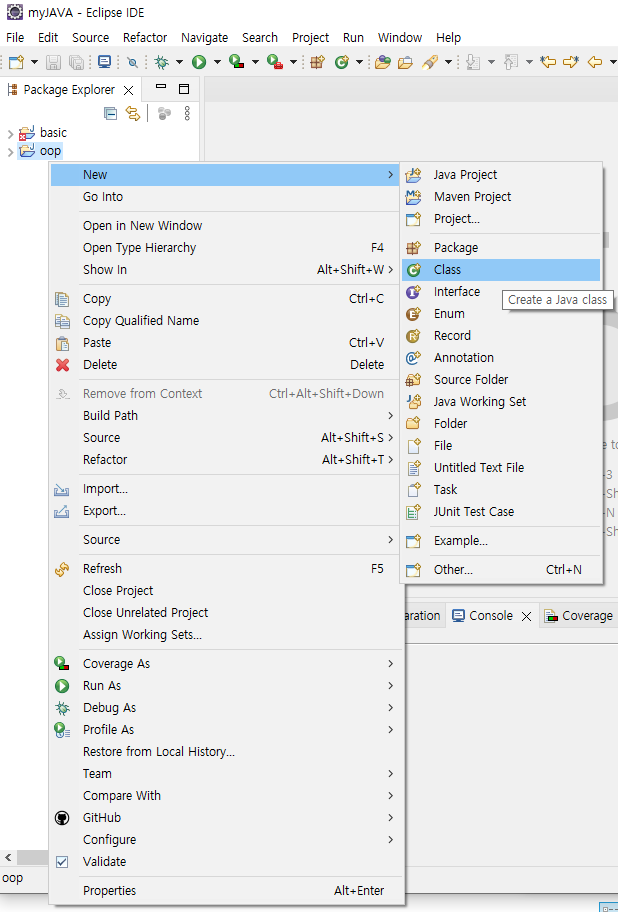Click the Last Edit Location arrow icon
The width and height of the screenshot is (618, 912).
(548, 62)
